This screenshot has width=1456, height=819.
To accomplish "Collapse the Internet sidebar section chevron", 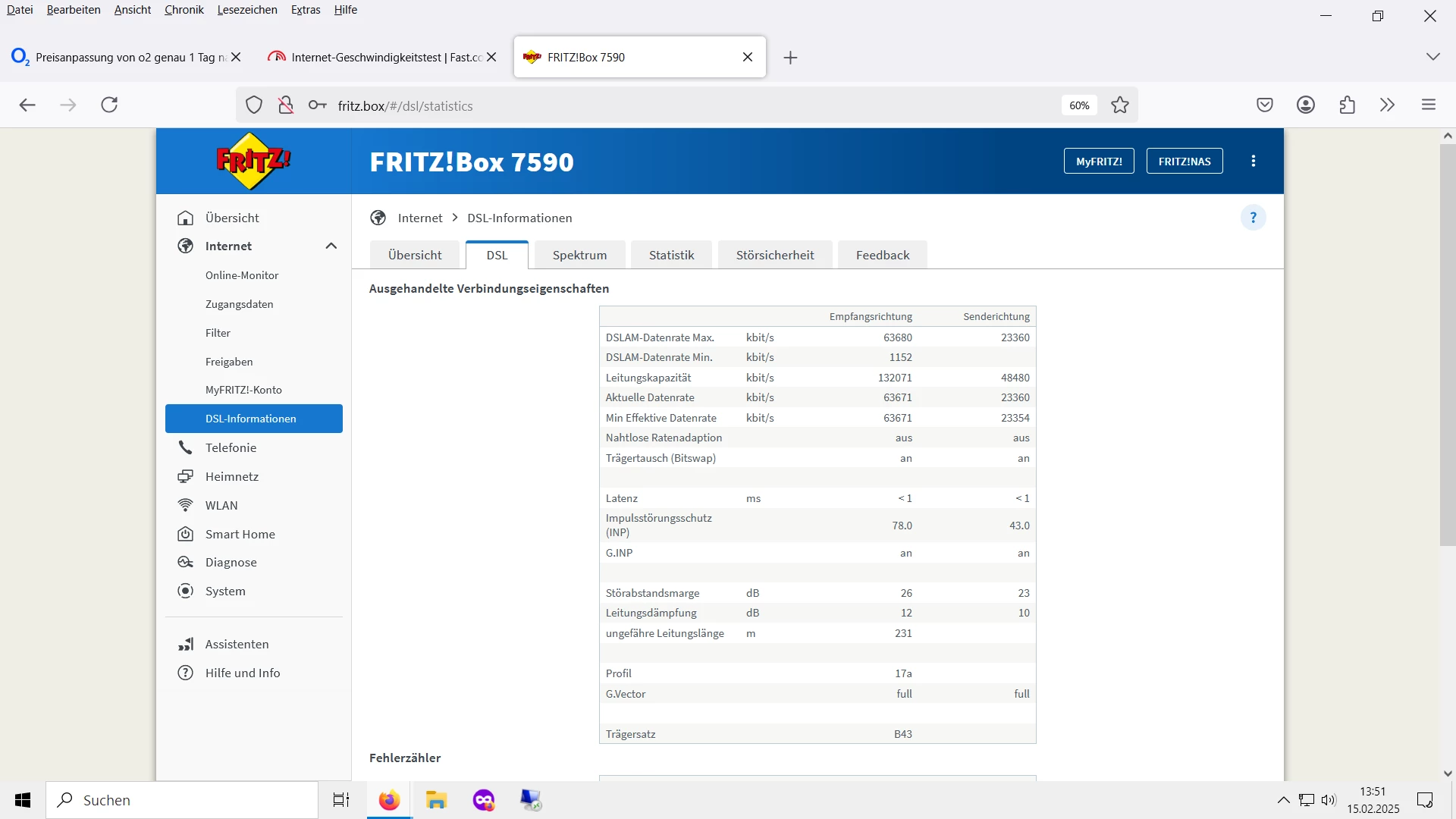I will click(331, 246).
